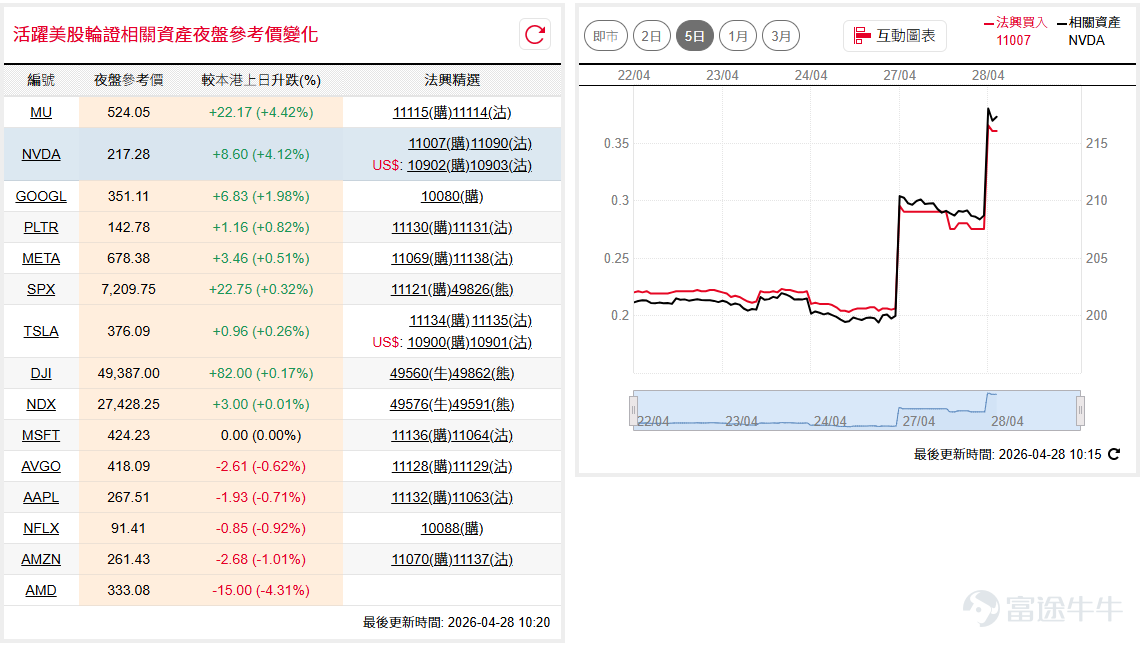This screenshot has height=645, width=1143.
Task: Open PLTR warrant 11130(購)11131(沽)
Action: click(452, 227)
